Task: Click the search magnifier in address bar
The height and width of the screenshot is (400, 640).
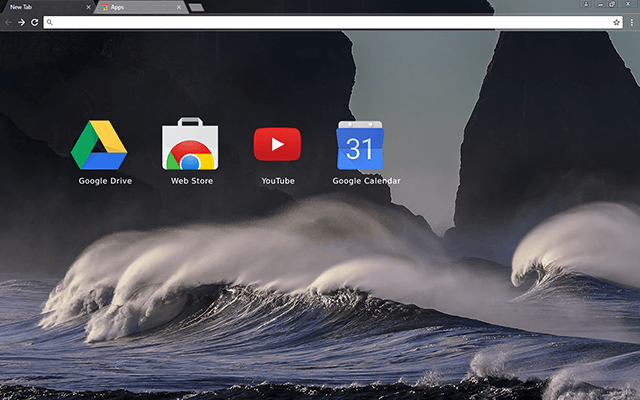Action: 49,21
